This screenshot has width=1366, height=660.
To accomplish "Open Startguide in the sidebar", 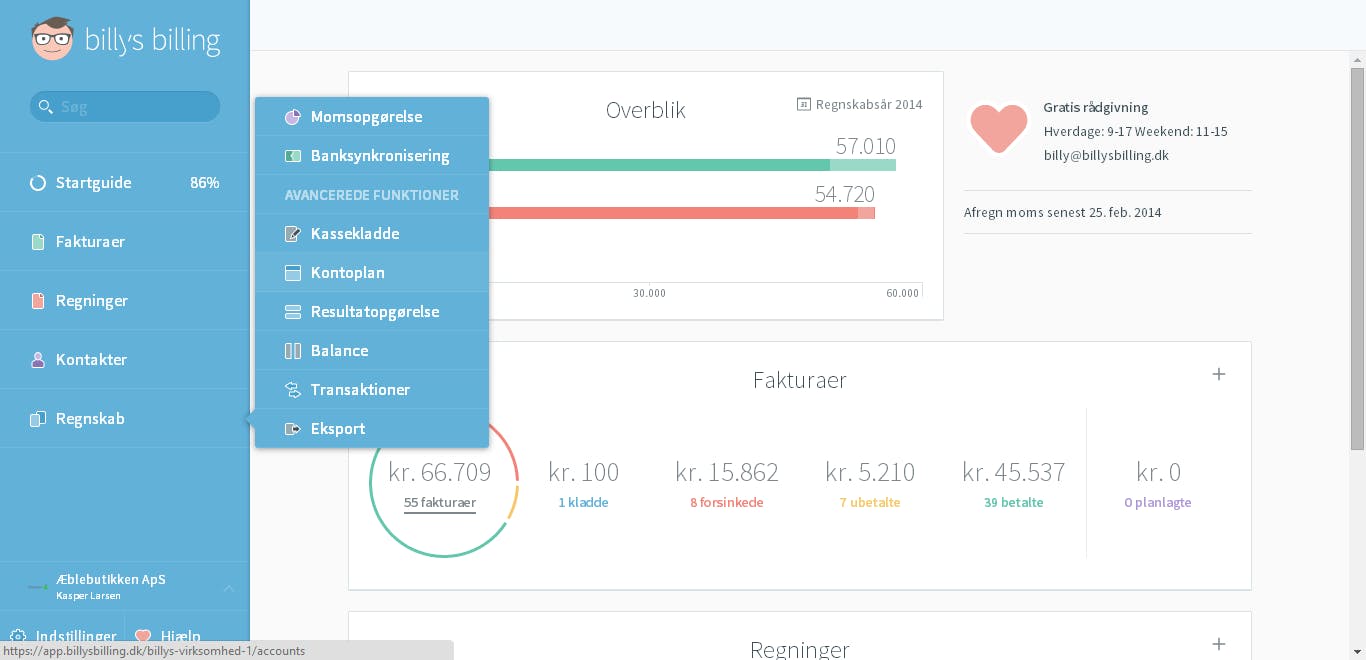I will coord(124,183).
